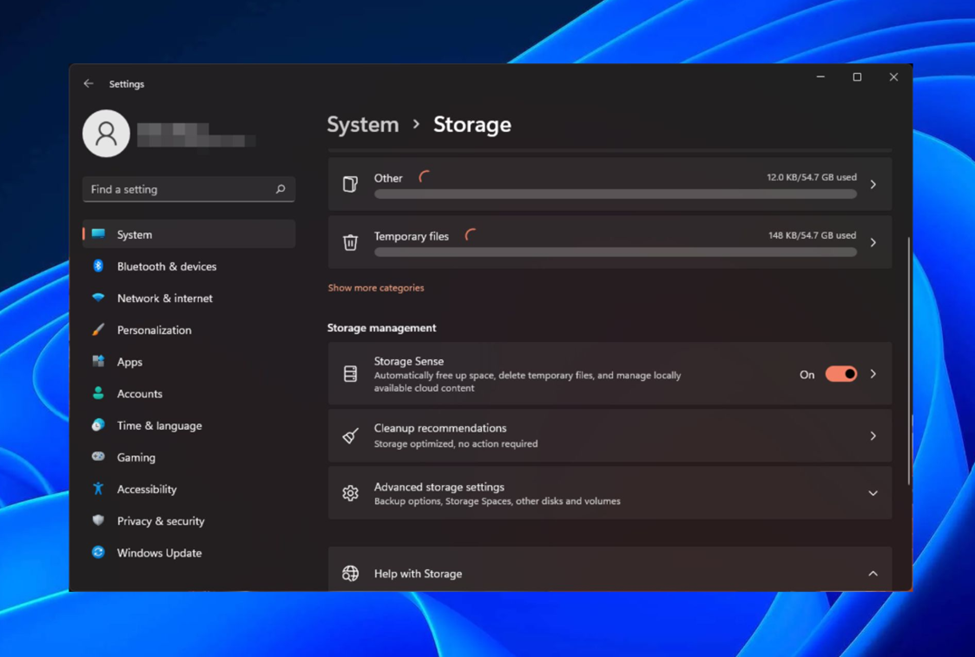Click the Find a setting search box
The width and height of the screenshot is (975, 657).
click(x=178, y=189)
